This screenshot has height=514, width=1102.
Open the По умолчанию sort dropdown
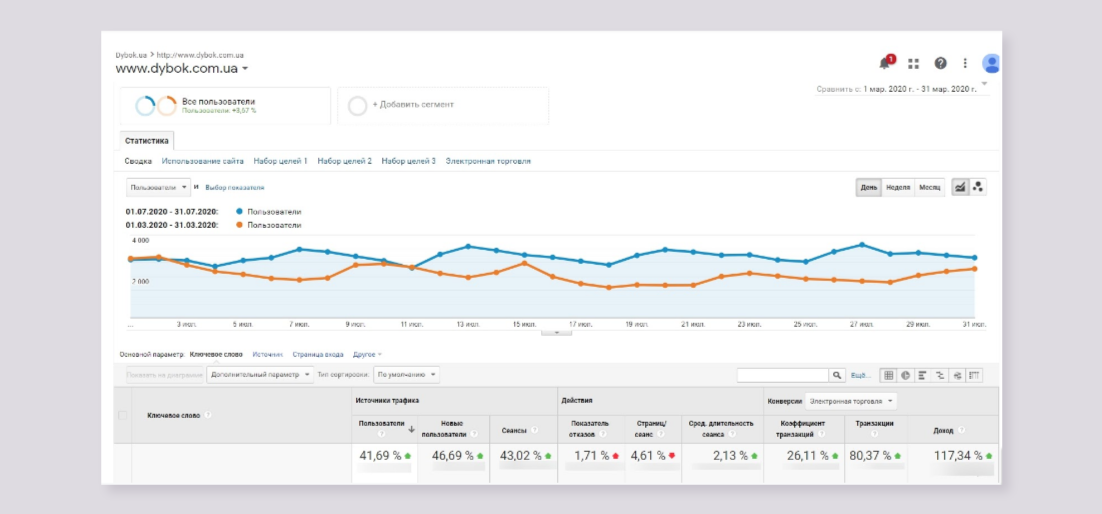pos(406,375)
